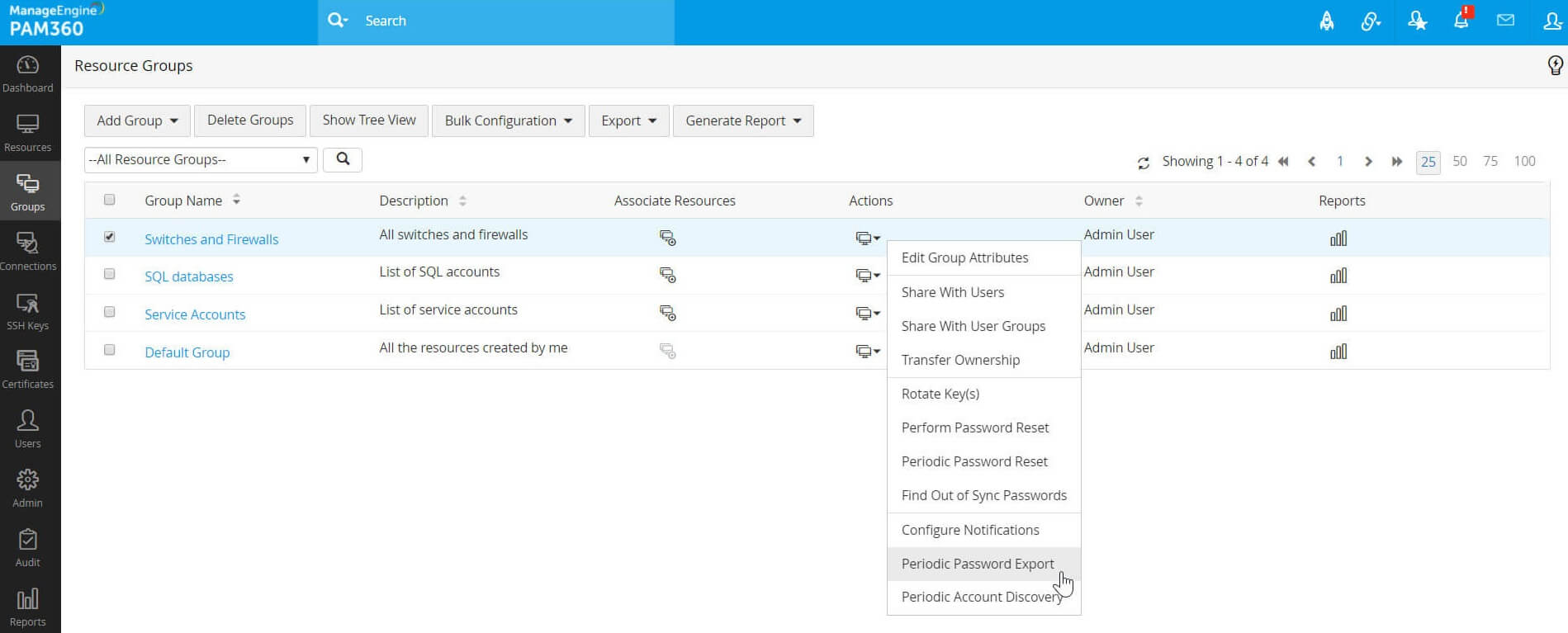This screenshot has height=633, width=1568.
Task: Click the Delete Groups button
Action: point(250,120)
